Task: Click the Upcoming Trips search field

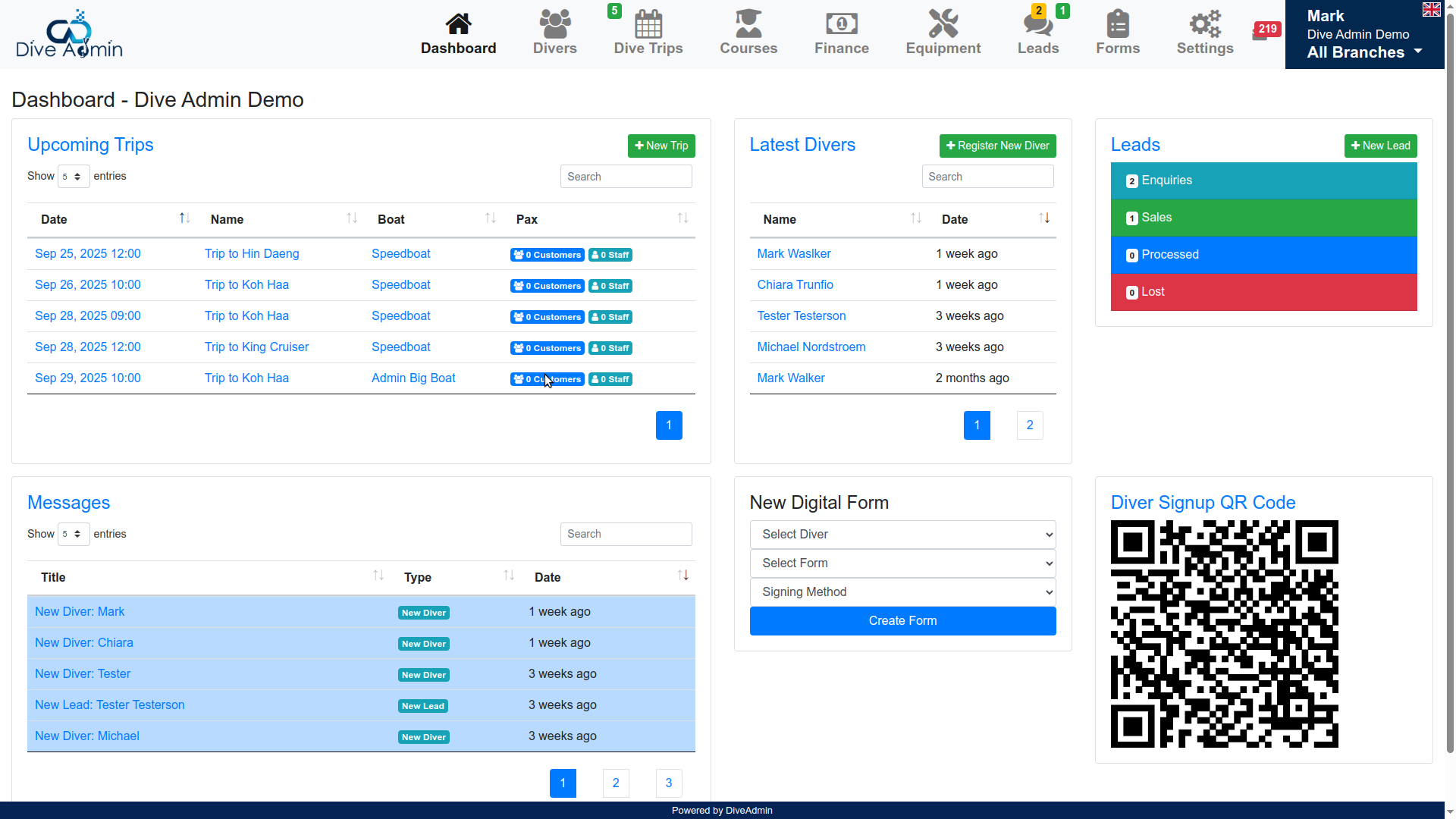Action: click(x=626, y=177)
